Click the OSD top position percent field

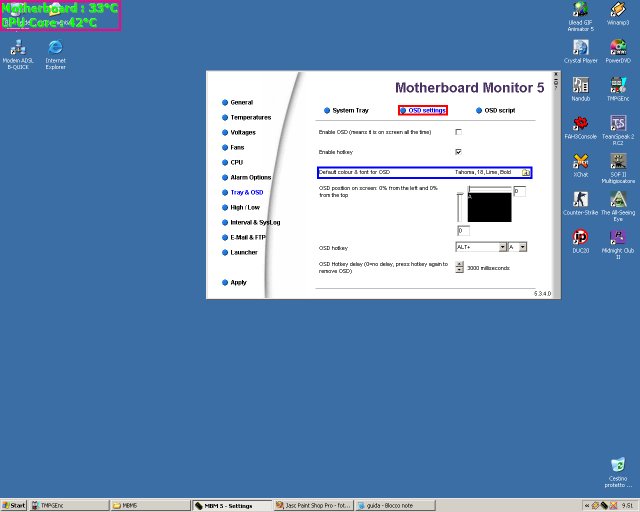pyautogui.click(x=463, y=231)
